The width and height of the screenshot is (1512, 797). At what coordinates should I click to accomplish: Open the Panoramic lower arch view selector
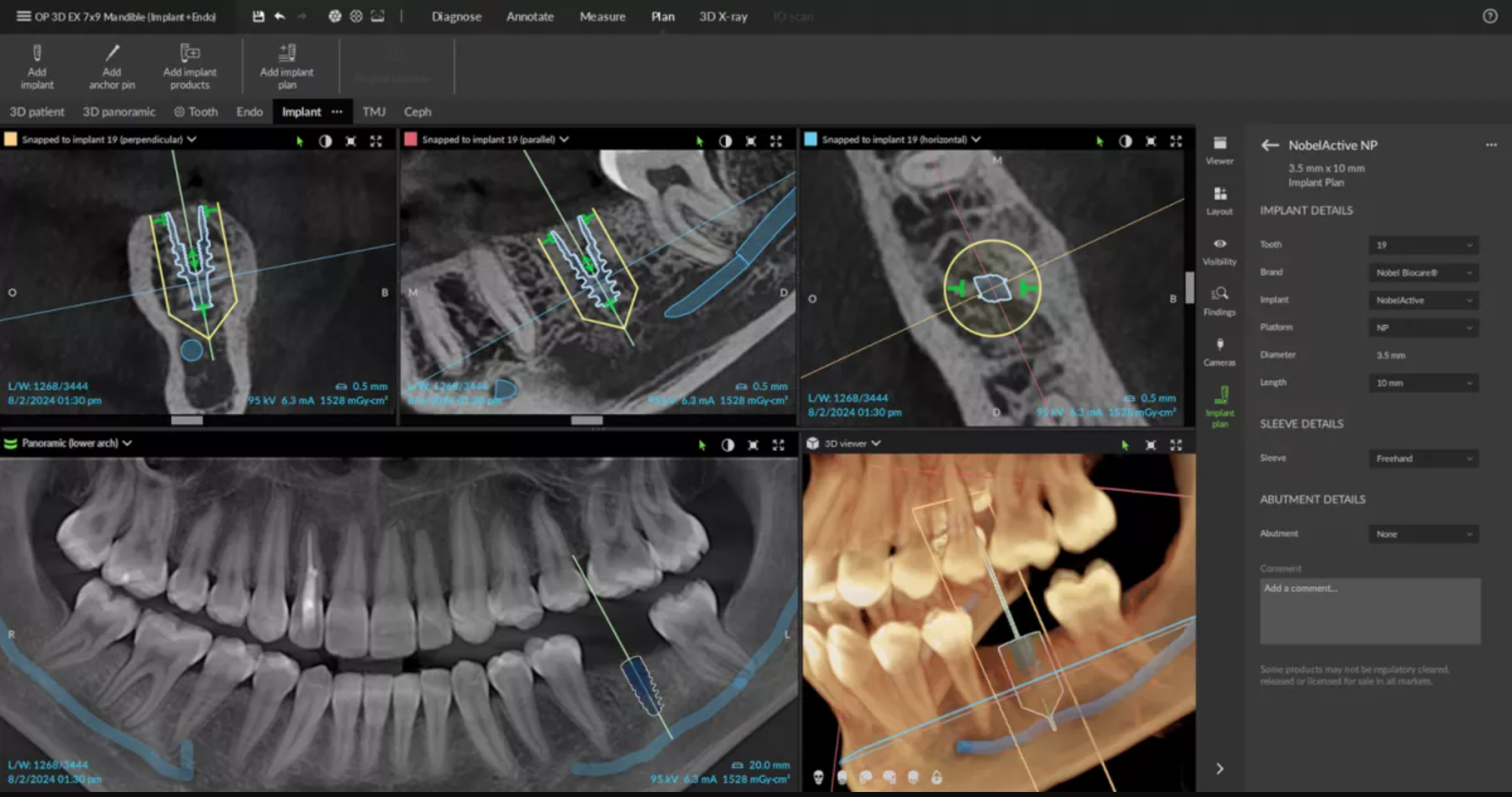pos(128,443)
